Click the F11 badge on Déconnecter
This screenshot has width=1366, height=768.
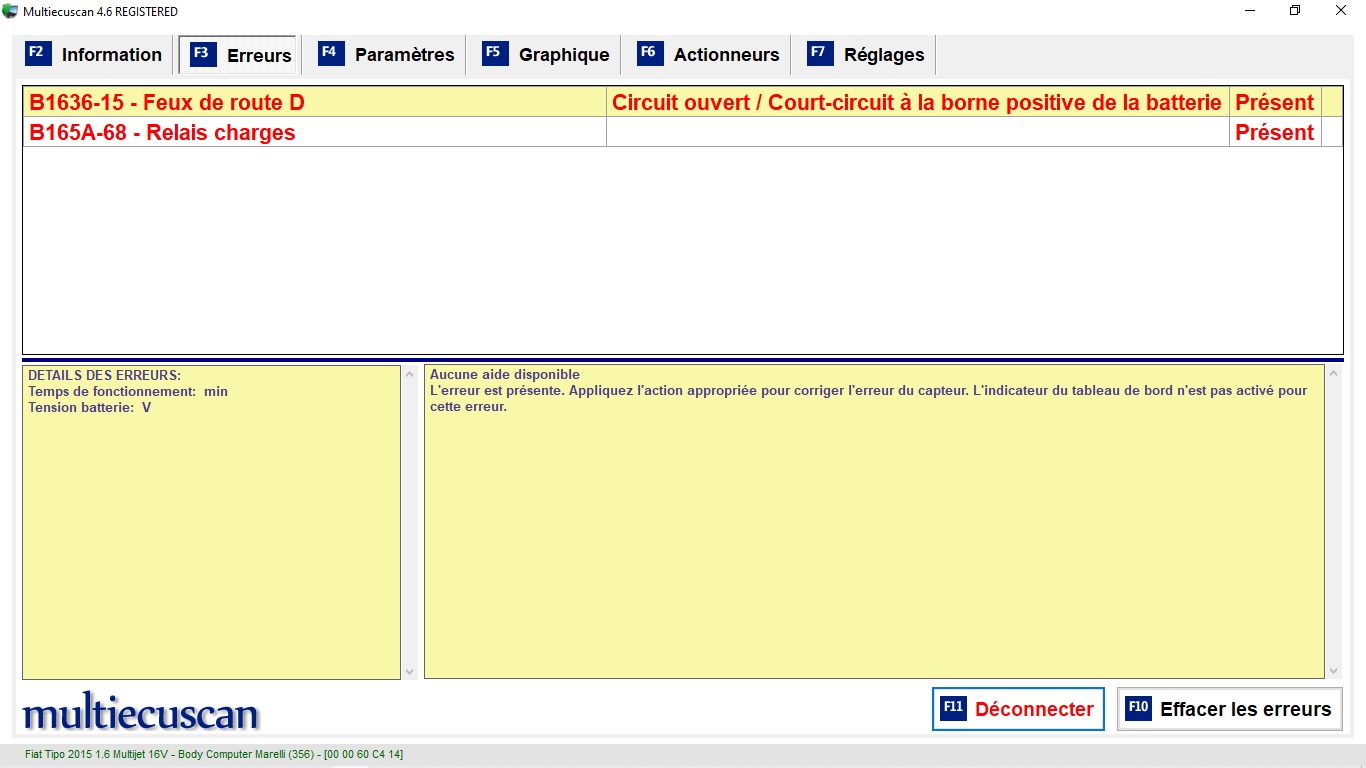(x=954, y=708)
